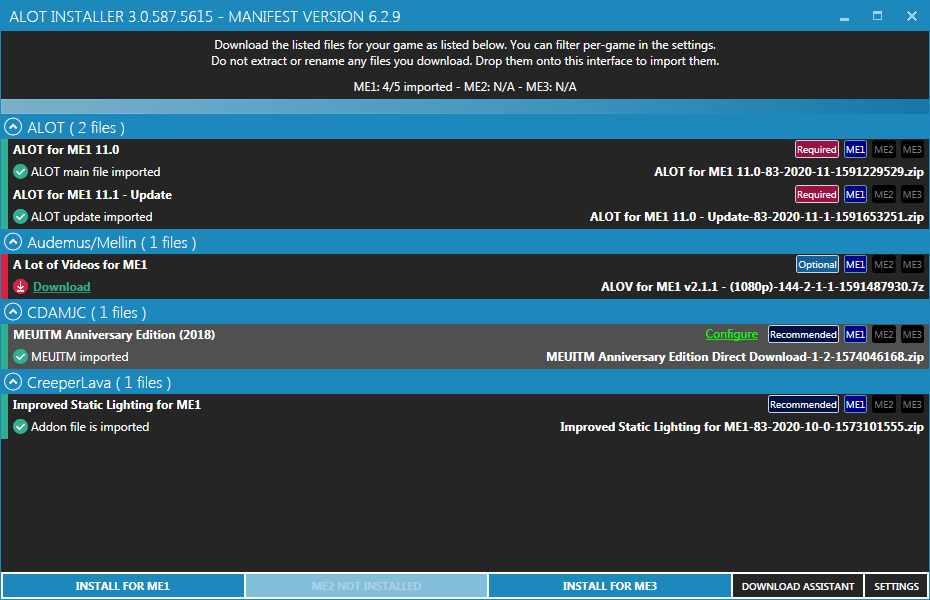Click 'MEUITM imported' status text
930x600 pixels.
click(79, 357)
